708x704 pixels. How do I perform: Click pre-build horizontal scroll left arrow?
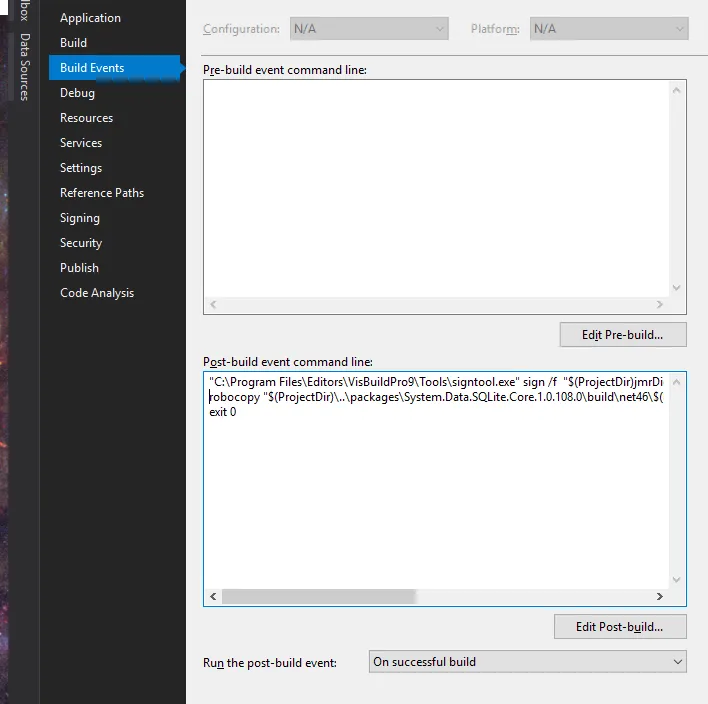point(213,304)
